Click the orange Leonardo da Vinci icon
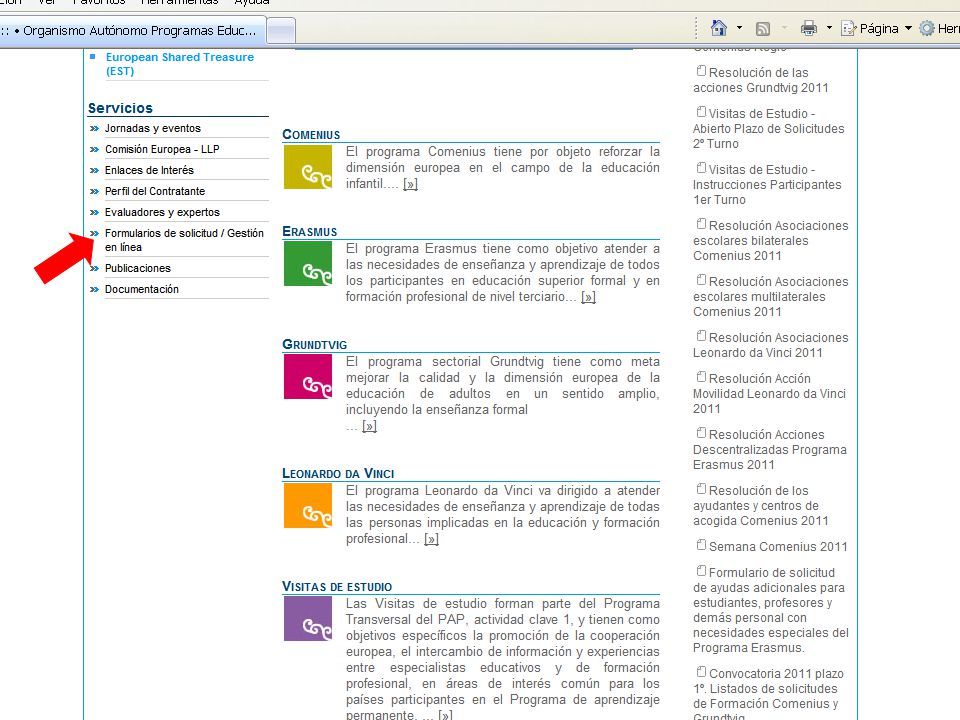Viewport: 960px width, 720px height. (308, 506)
